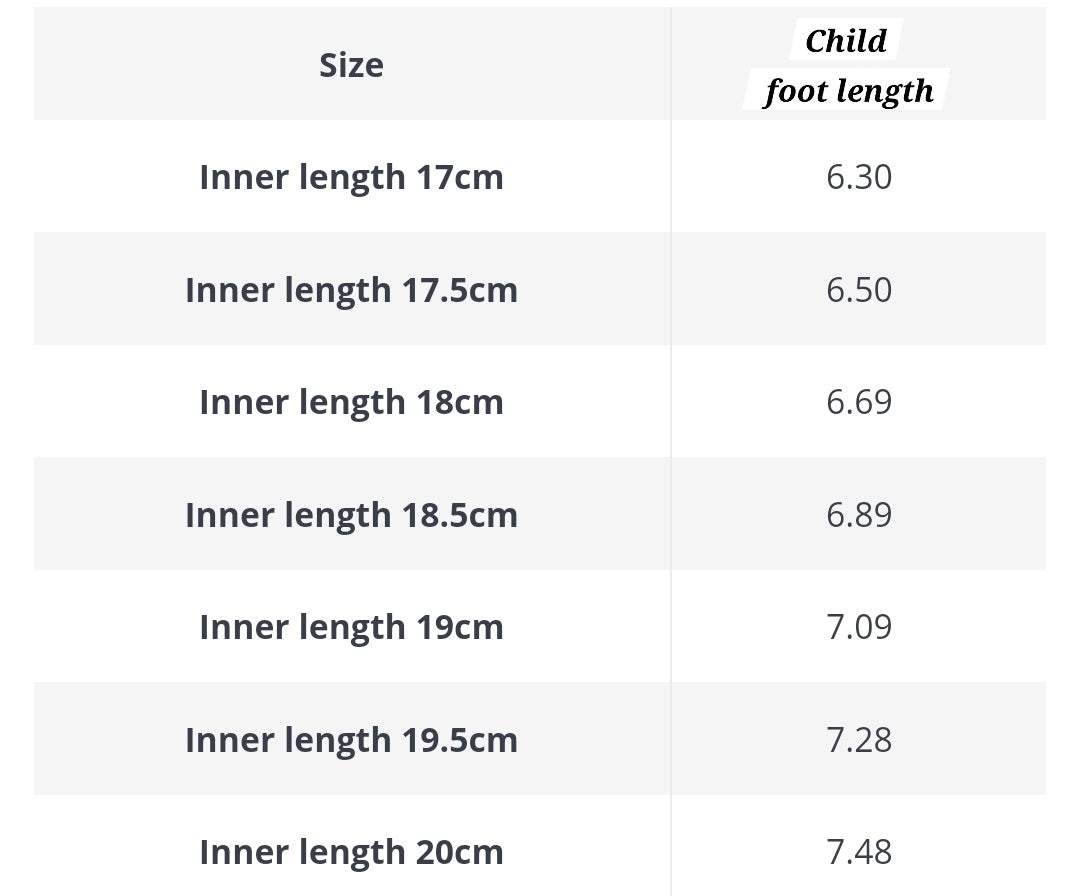Click the vertical divider between the columns
Image resolution: width=1080 pixels, height=896 pixels.
point(670,450)
